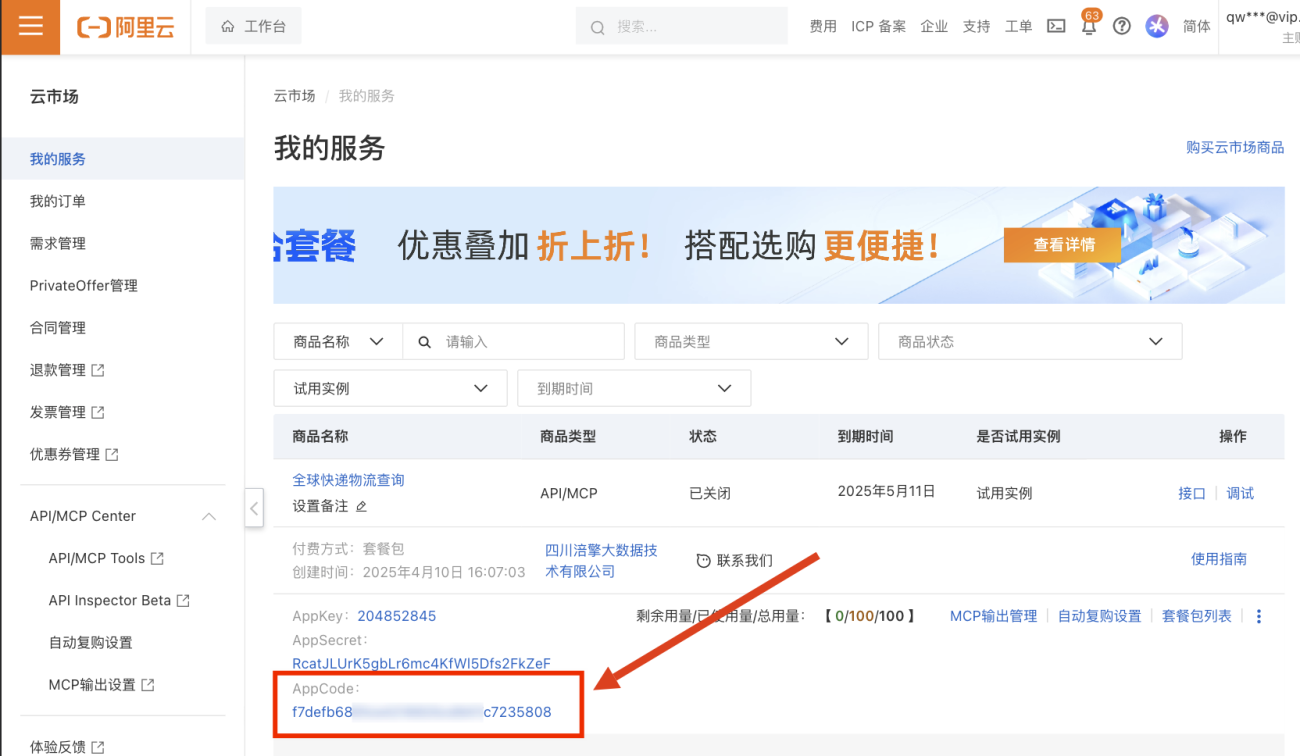The height and width of the screenshot is (756, 1300).
Task: Click the external link icon beside 发票管理
Action: (98, 412)
